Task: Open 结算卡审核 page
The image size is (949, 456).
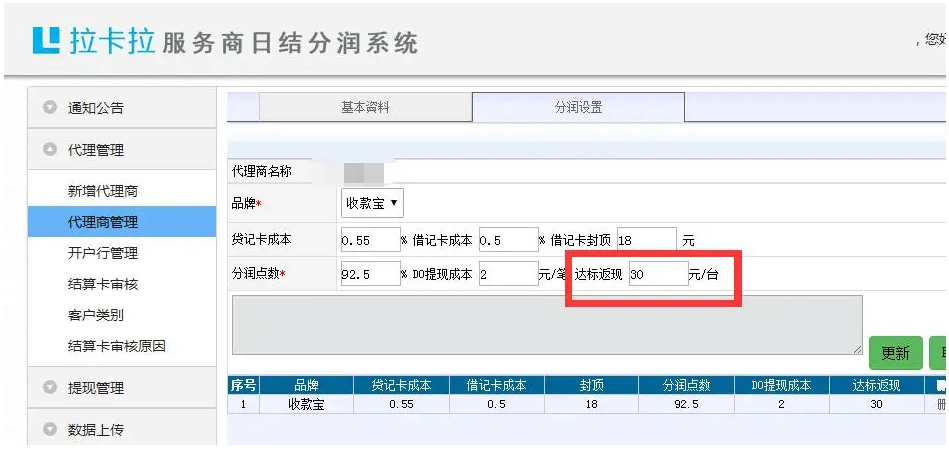Action: [x=103, y=284]
